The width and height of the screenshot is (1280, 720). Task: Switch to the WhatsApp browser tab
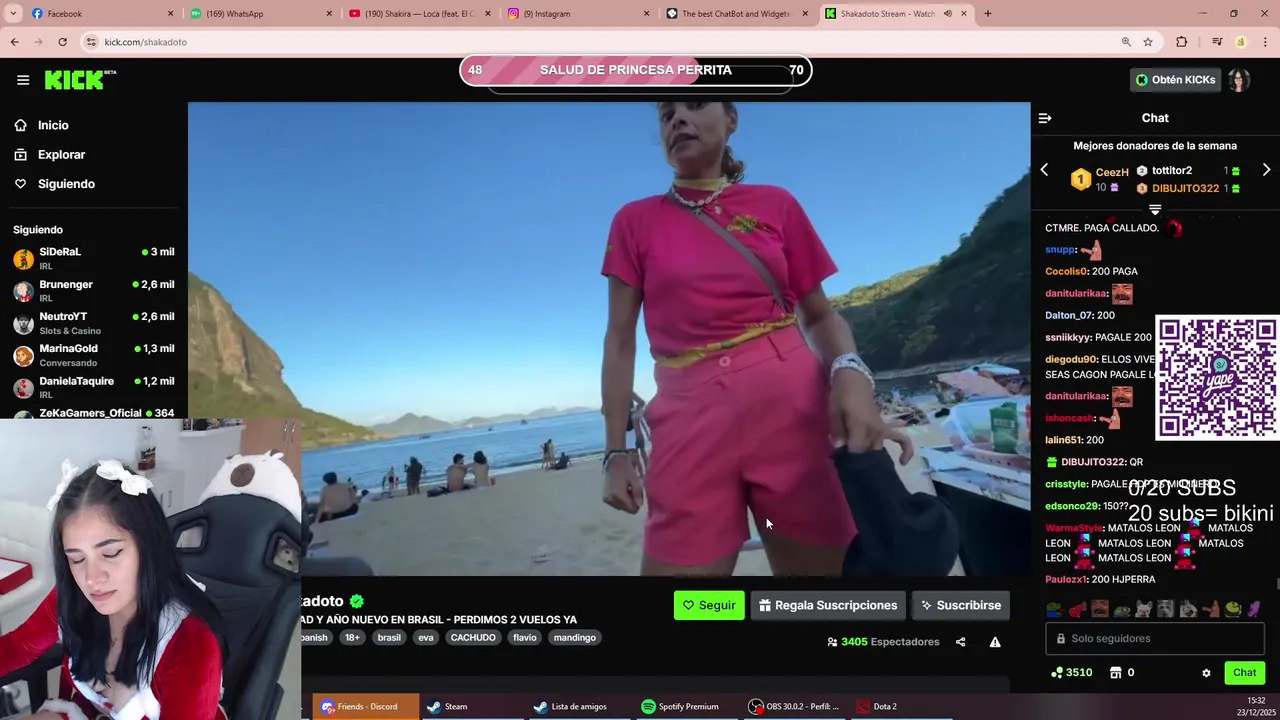(260, 14)
